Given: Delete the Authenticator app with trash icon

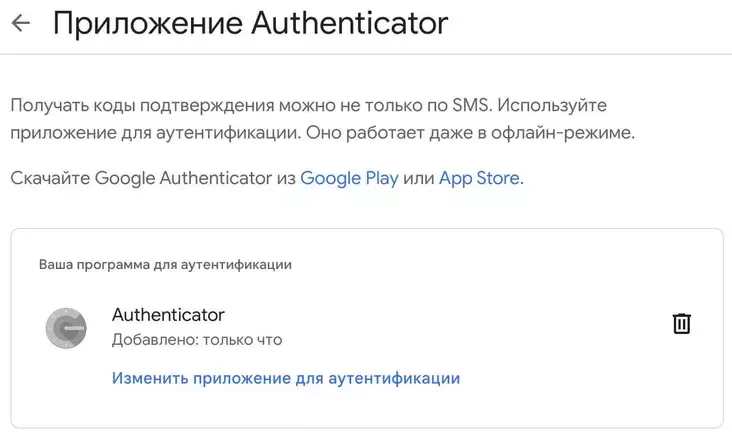Looking at the screenshot, I should [681, 323].
